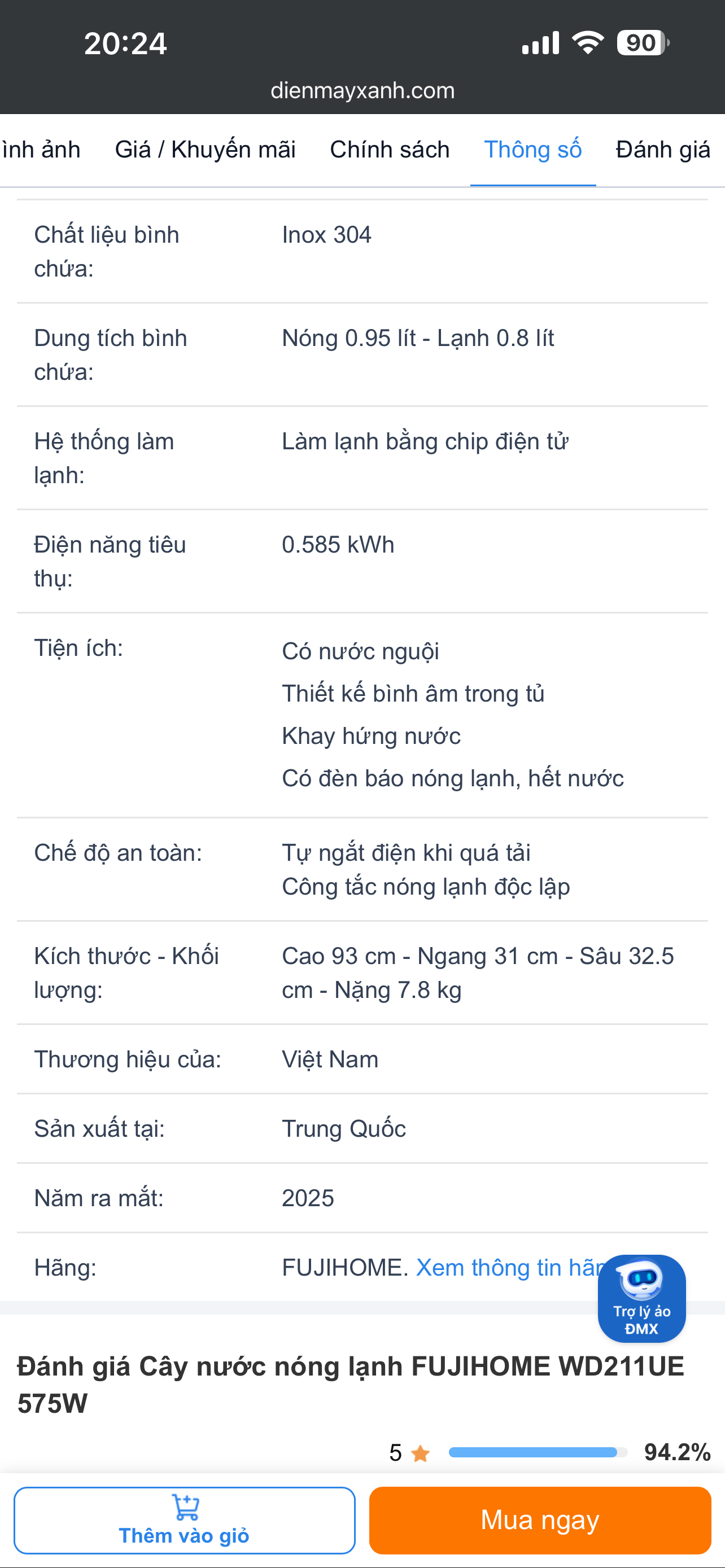Tap the cart icon in Thêm vào giỏ
Image resolution: width=725 pixels, height=1568 pixels.
(185, 1507)
